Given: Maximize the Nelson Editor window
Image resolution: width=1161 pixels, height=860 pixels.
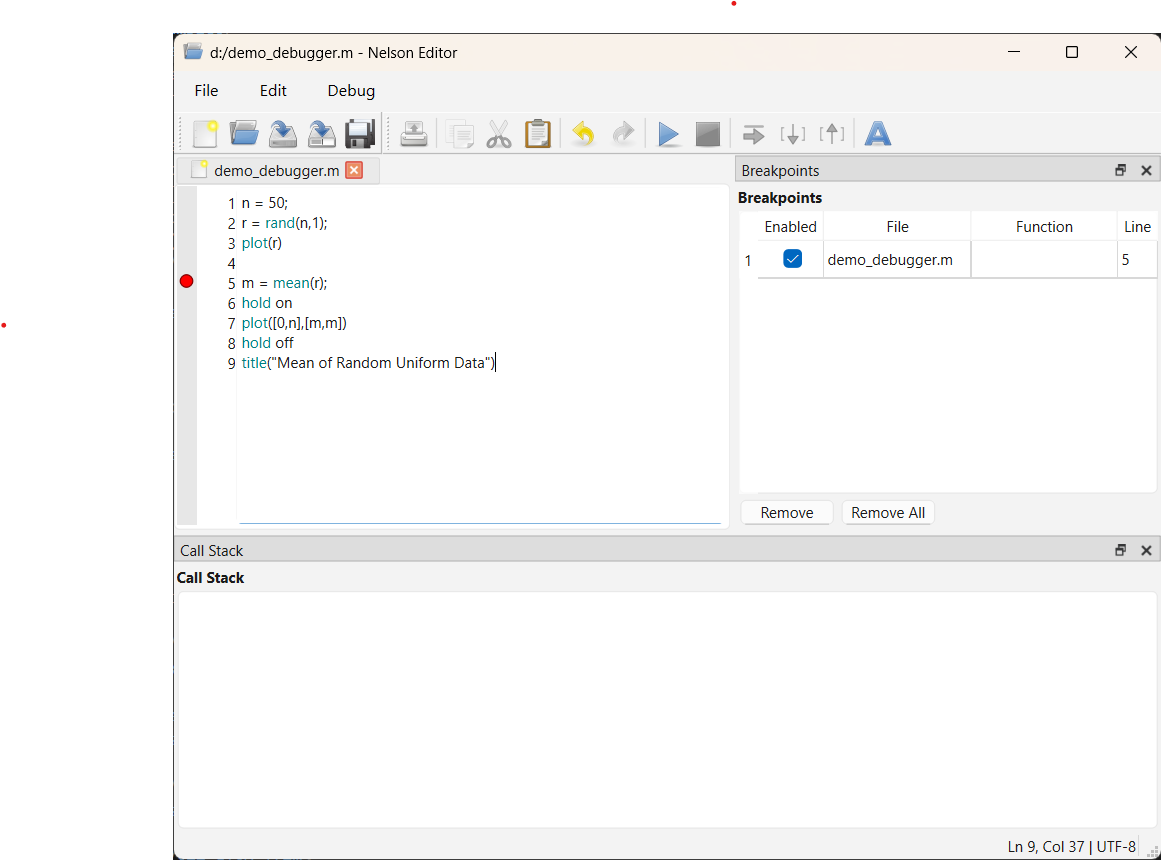Looking at the screenshot, I should tap(1071, 52).
